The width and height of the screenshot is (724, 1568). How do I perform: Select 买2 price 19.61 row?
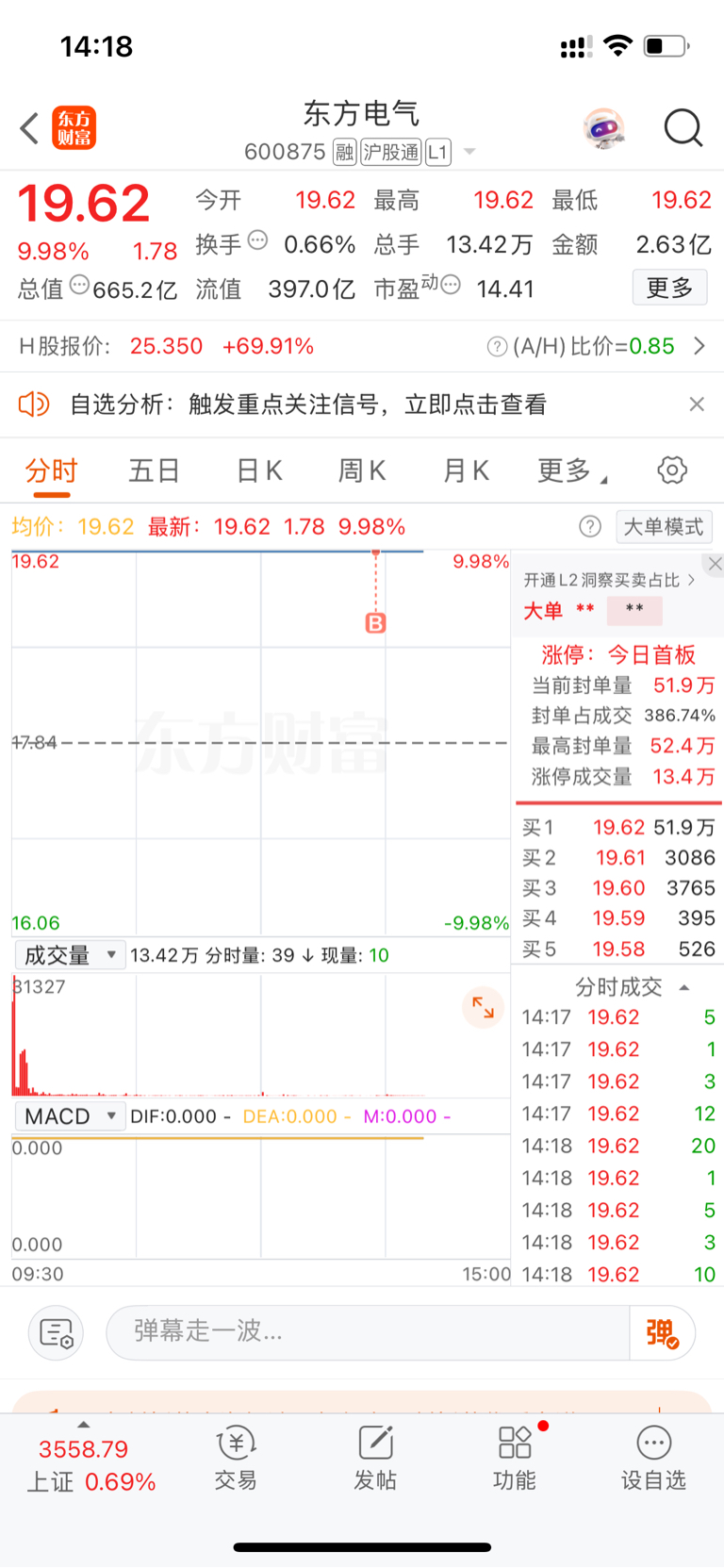(x=618, y=857)
